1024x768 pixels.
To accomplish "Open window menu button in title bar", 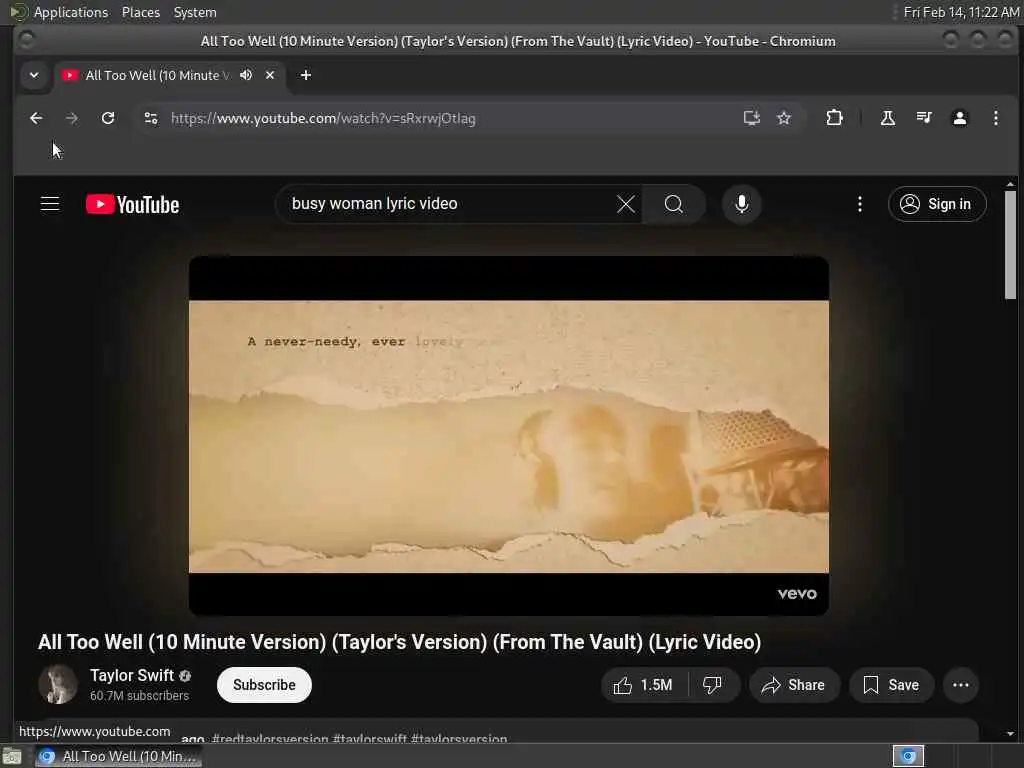I will 26,40.
